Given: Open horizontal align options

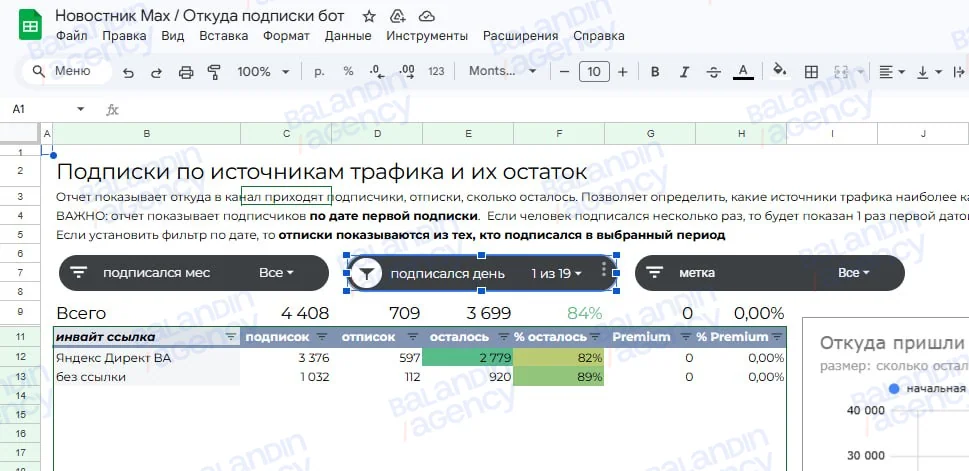Looking at the screenshot, I should pos(892,72).
